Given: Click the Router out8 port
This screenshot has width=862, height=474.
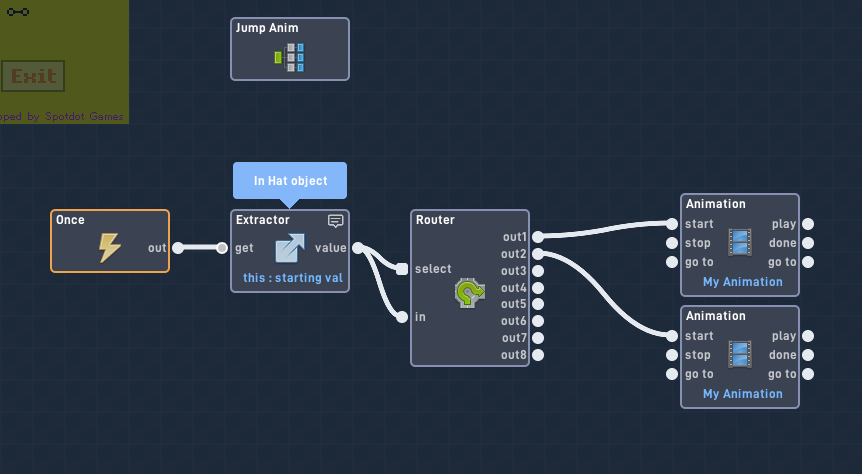Looking at the screenshot, I should (538, 355).
